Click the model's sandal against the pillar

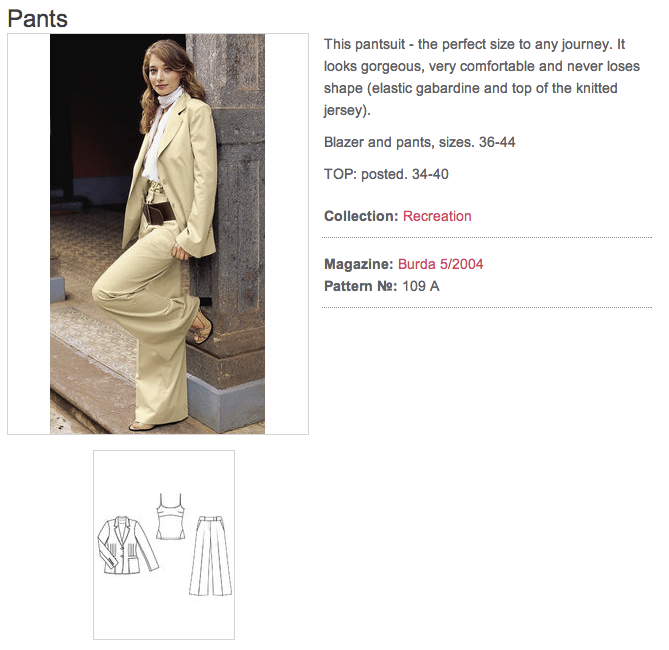tap(202, 326)
